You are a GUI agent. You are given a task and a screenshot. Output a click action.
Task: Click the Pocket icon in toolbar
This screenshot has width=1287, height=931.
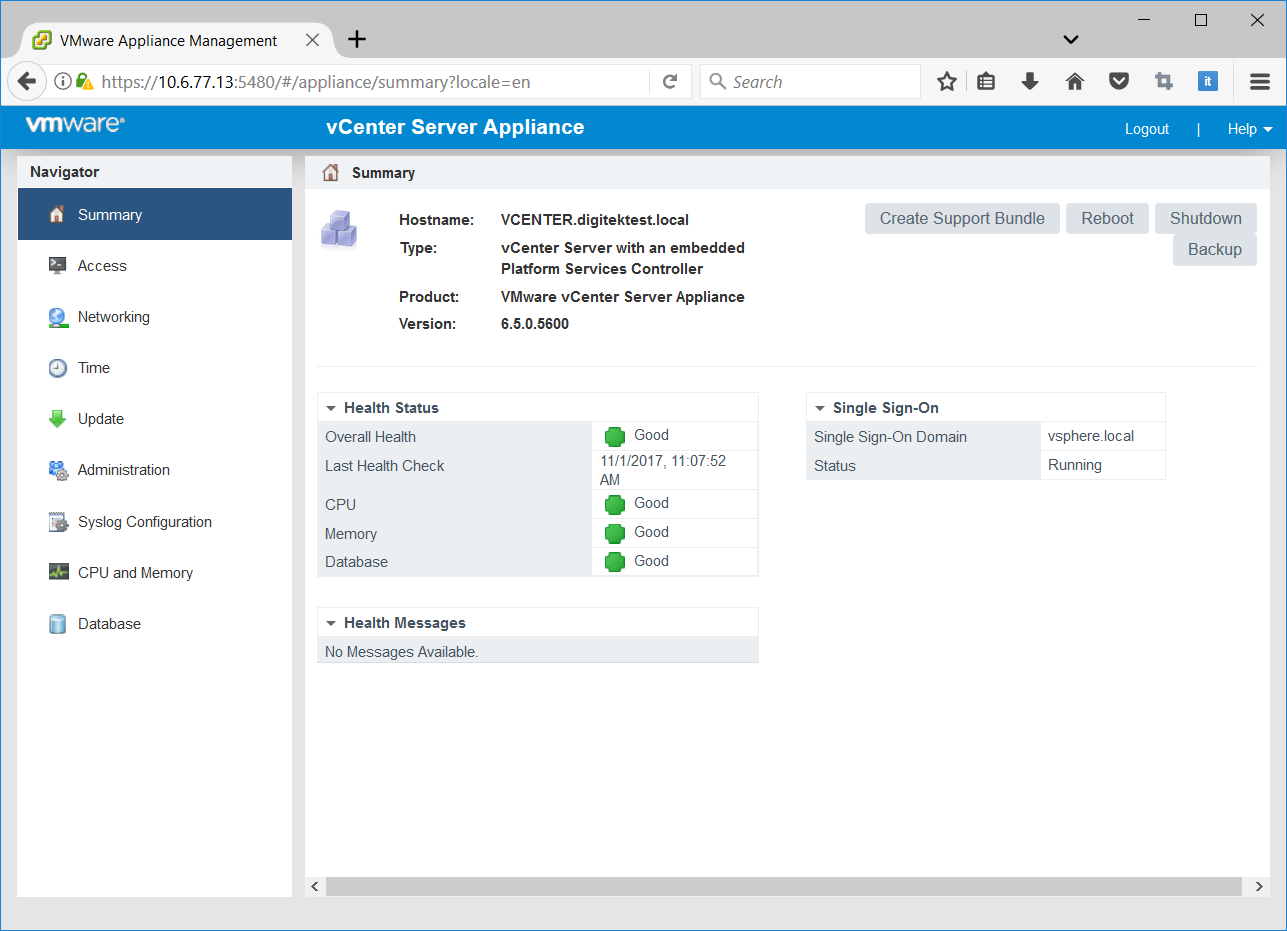(x=1119, y=82)
